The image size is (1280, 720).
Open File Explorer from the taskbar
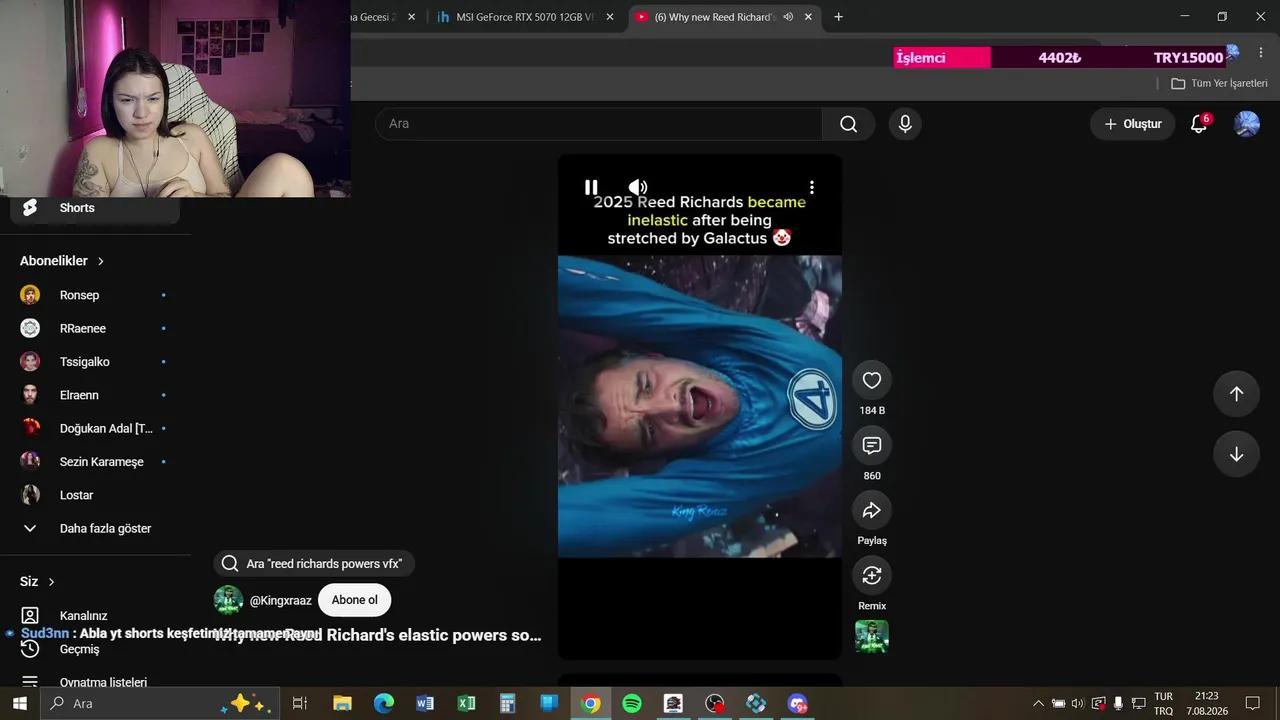click(x=342, y=704)
